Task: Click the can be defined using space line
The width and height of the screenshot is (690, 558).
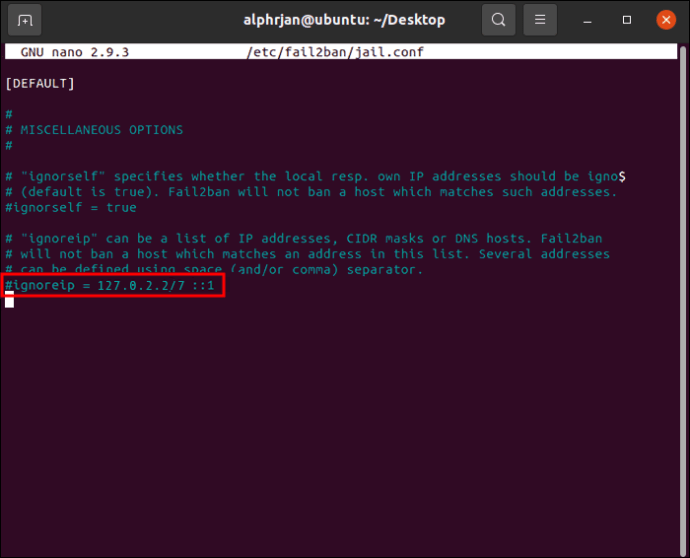Action: 214,269
